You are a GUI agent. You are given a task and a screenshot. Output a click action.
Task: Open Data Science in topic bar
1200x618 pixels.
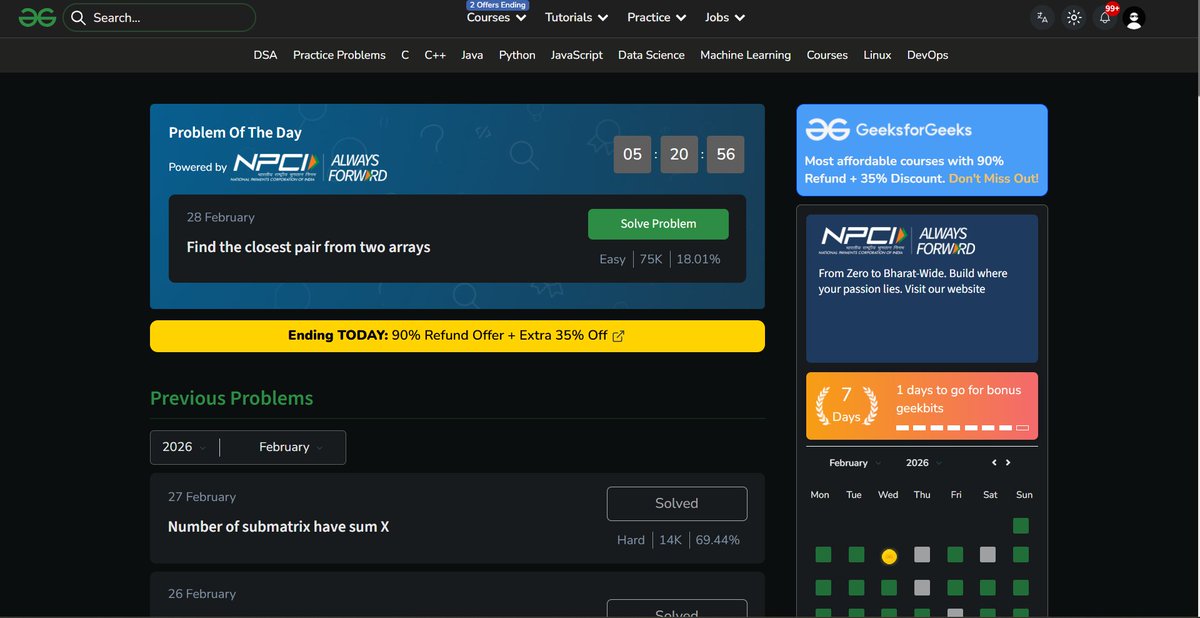pos(651,55)
